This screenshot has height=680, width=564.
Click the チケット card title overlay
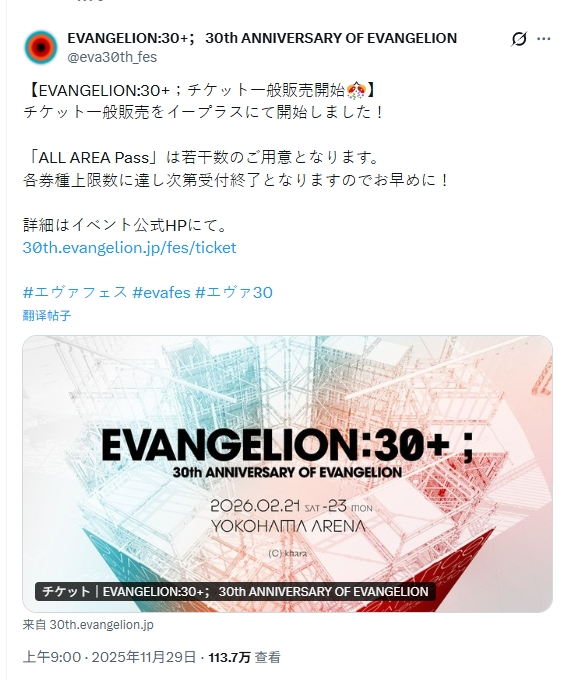coord(235,592)
